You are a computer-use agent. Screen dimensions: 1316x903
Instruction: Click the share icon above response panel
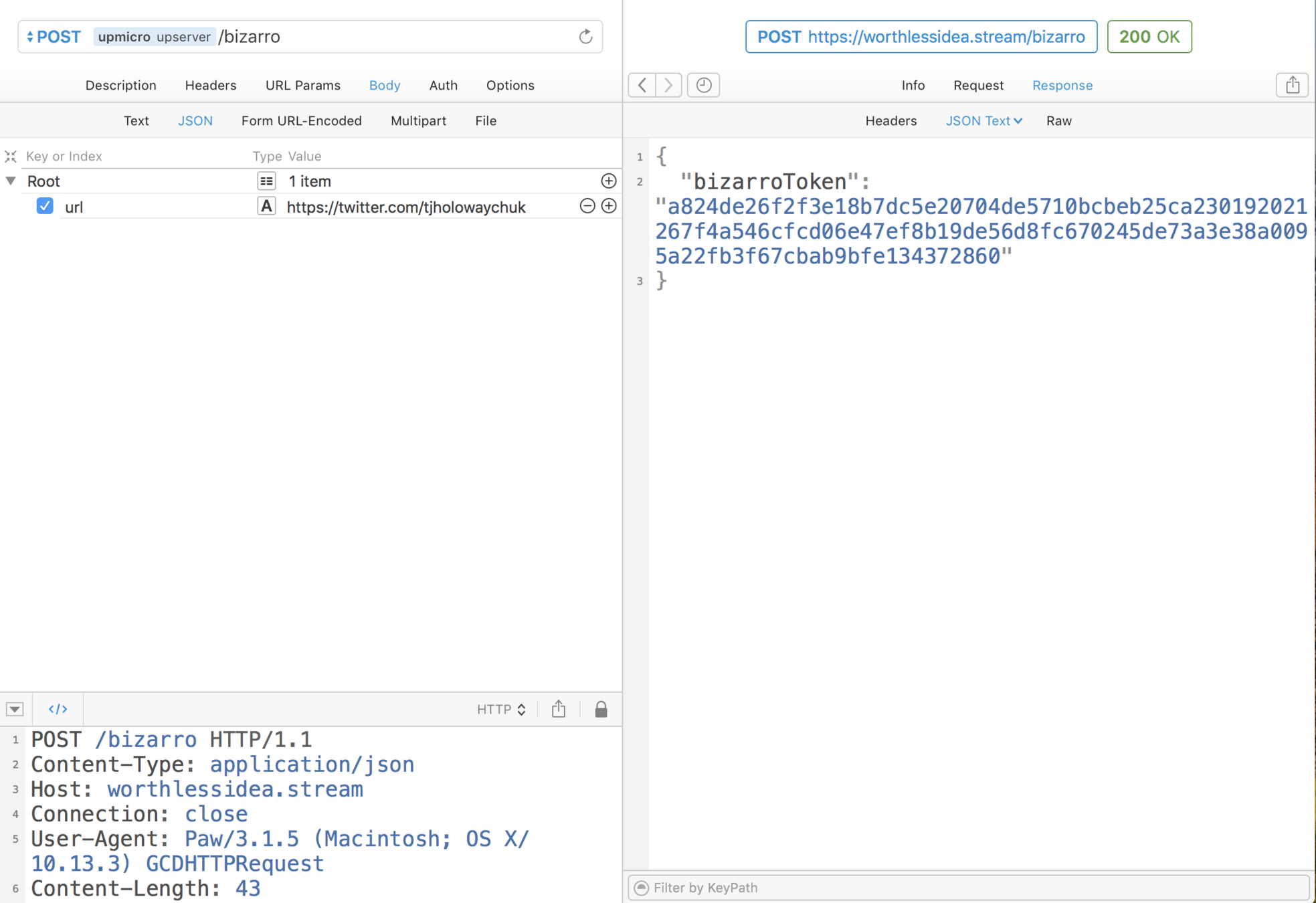pos(1292,85)
